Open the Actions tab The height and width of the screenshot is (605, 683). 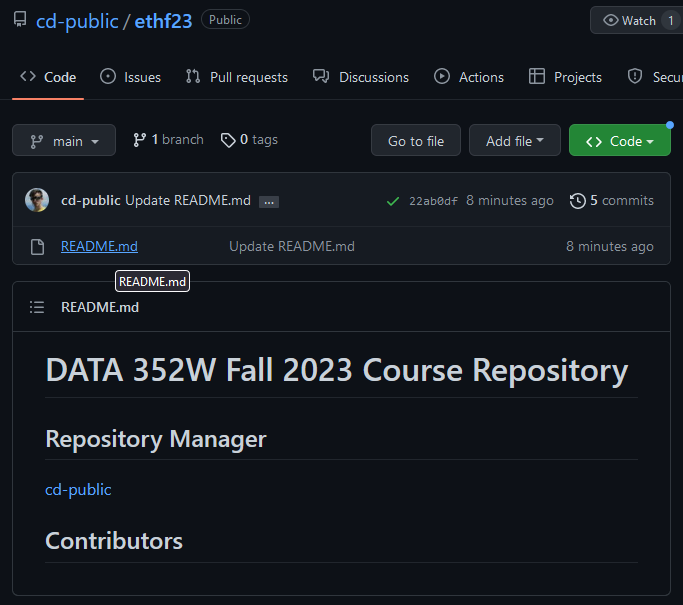(469, 77)
